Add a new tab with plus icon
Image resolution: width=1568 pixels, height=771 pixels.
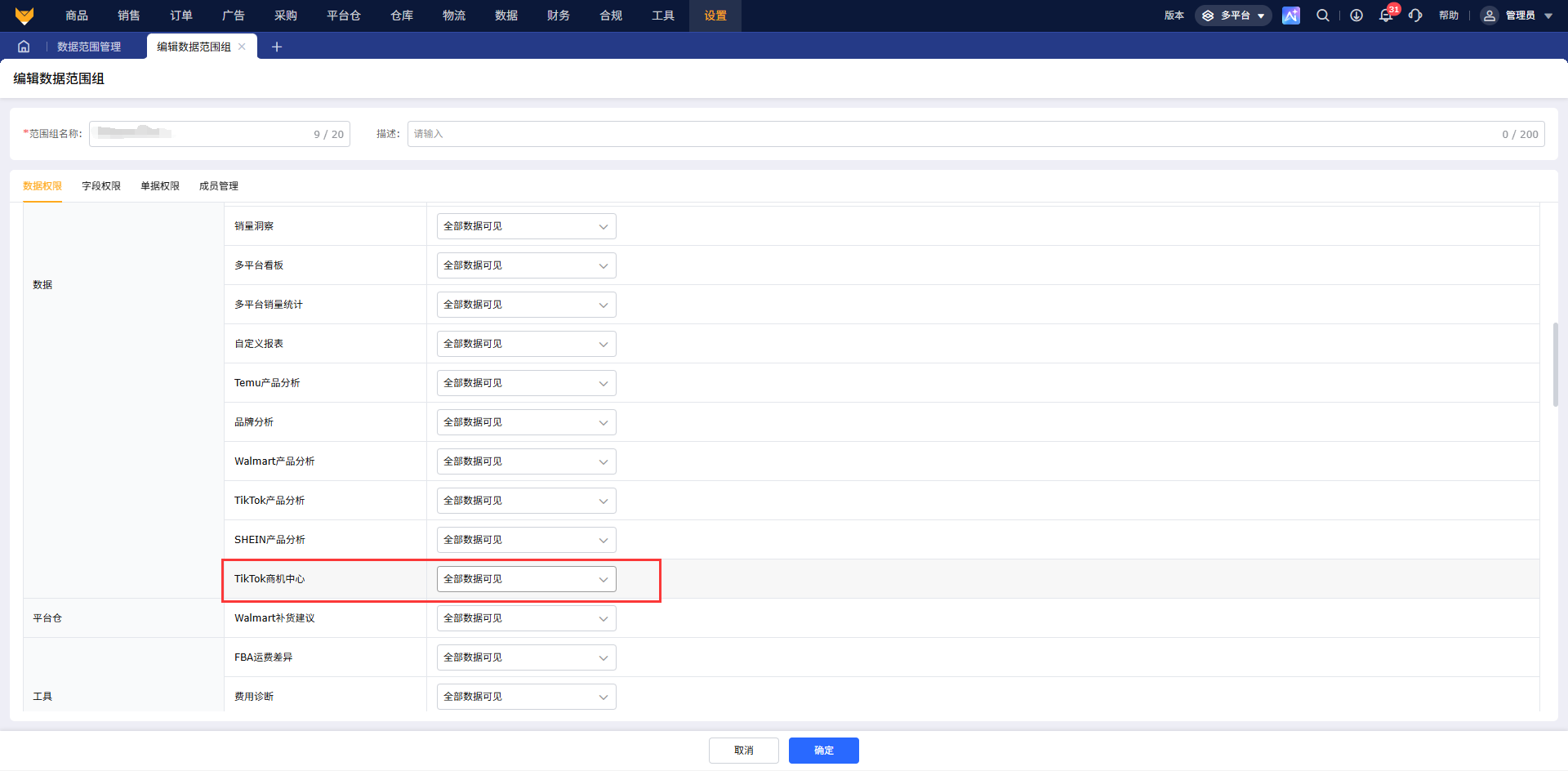(277, 47)
